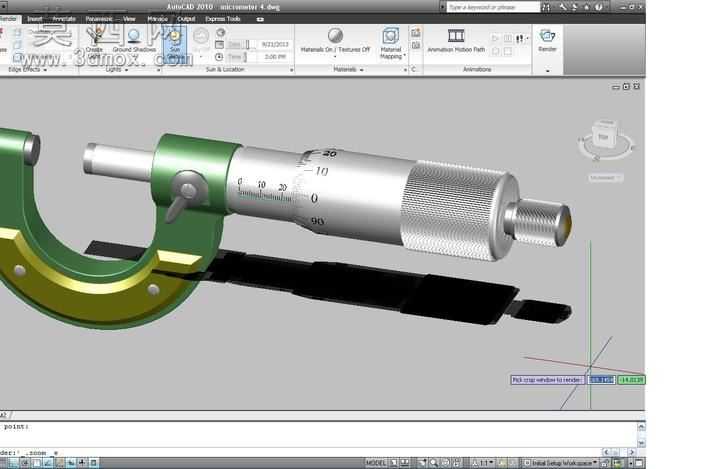
Task: Toggle Dynamic Input in status bar
Action: [71, 462]
